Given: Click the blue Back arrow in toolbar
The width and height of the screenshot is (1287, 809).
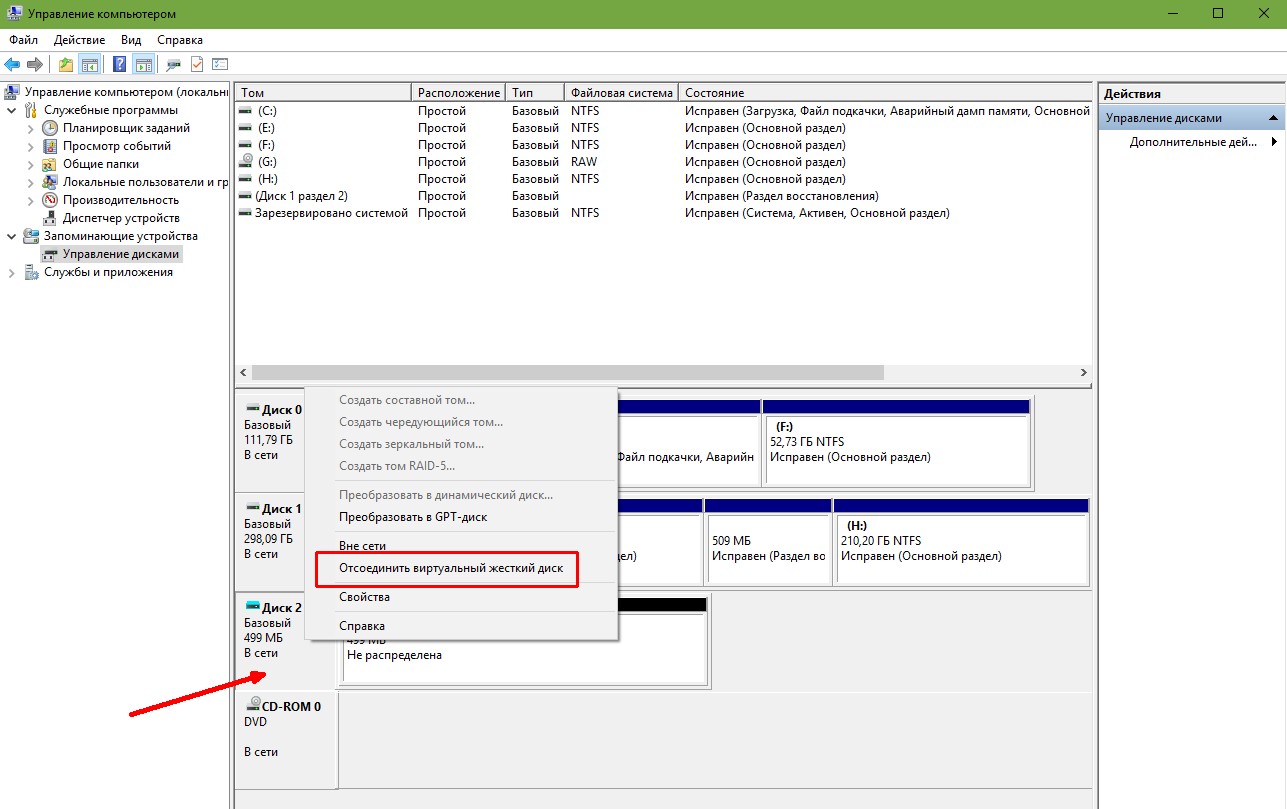Looking at the screenshot, I should 12,64.
